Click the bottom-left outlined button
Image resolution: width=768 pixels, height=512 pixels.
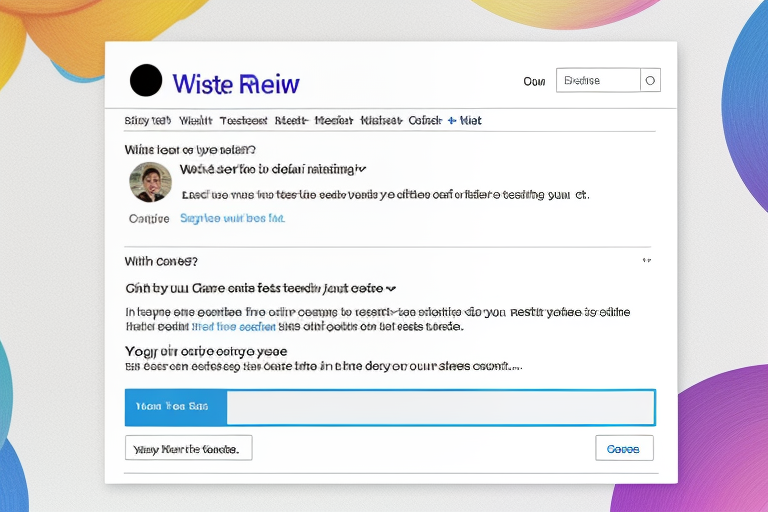pos(189,448)
